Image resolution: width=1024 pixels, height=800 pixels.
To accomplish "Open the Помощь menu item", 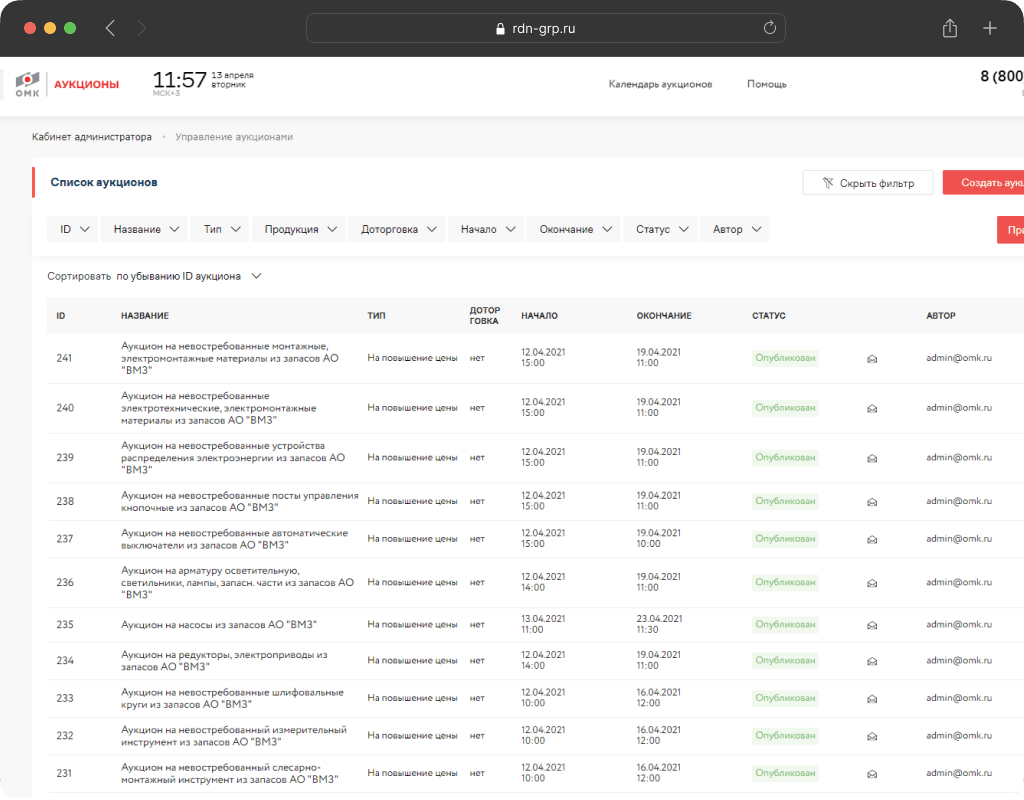I will point(766,84).
